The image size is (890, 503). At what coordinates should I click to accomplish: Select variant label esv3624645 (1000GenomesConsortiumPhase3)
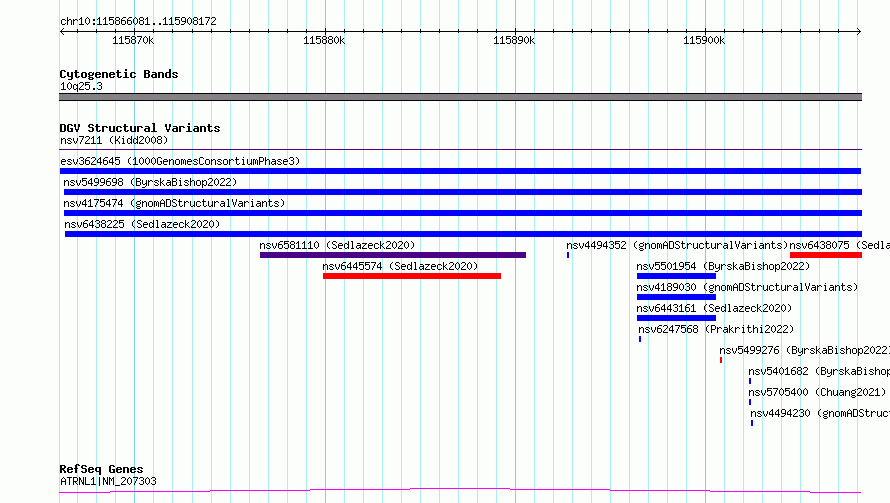tap(180, 161)
